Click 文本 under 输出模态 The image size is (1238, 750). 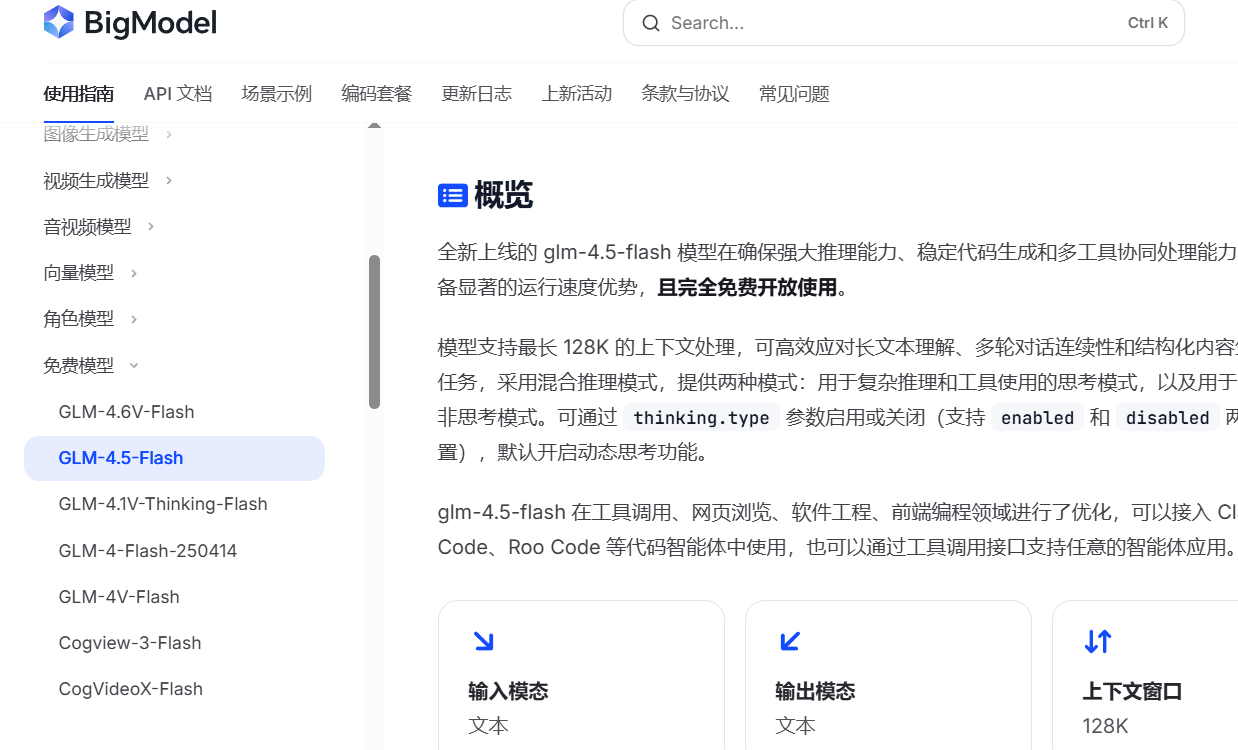click(795, 726)
